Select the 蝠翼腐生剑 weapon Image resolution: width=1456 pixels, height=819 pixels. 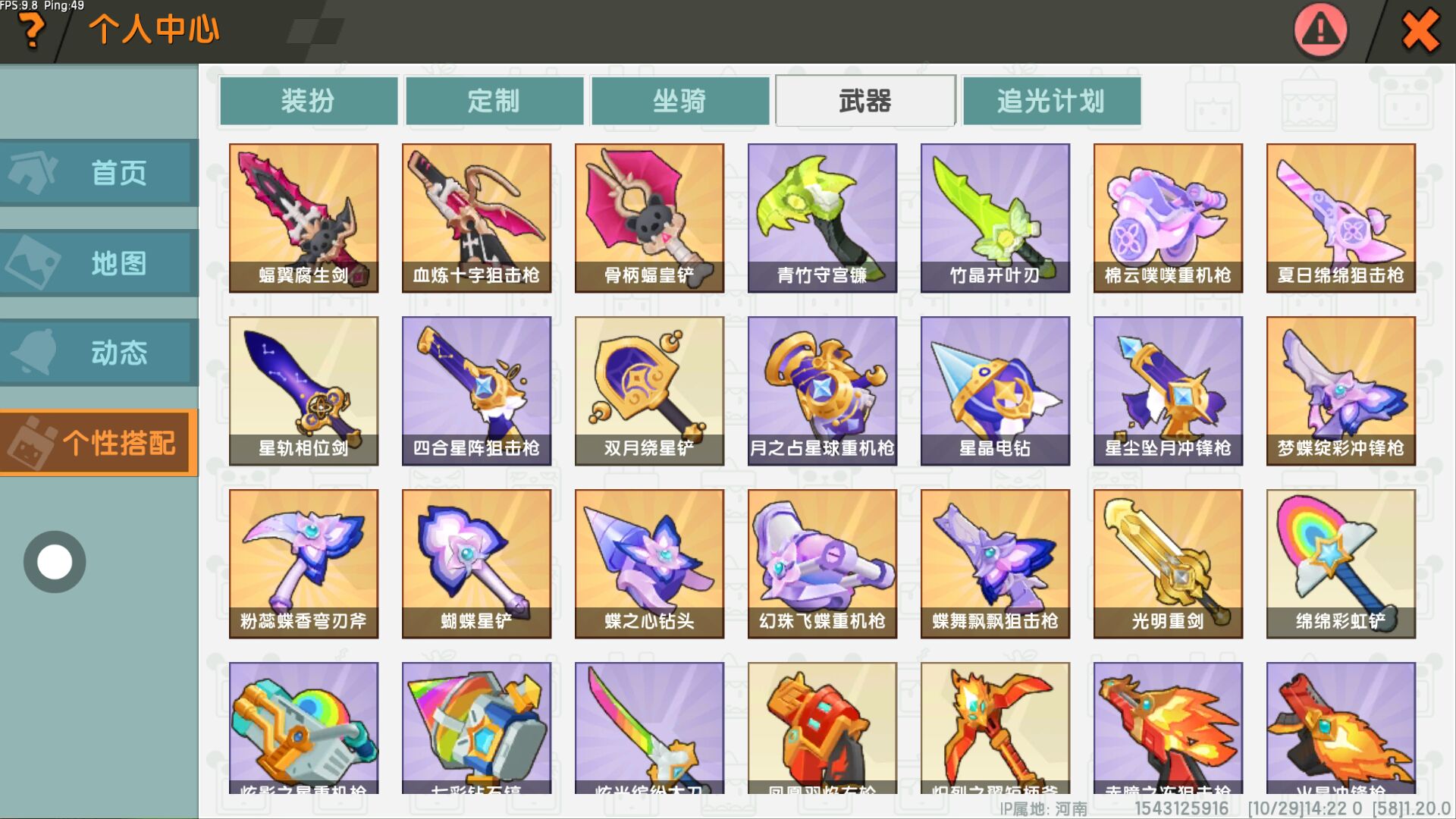303,218
